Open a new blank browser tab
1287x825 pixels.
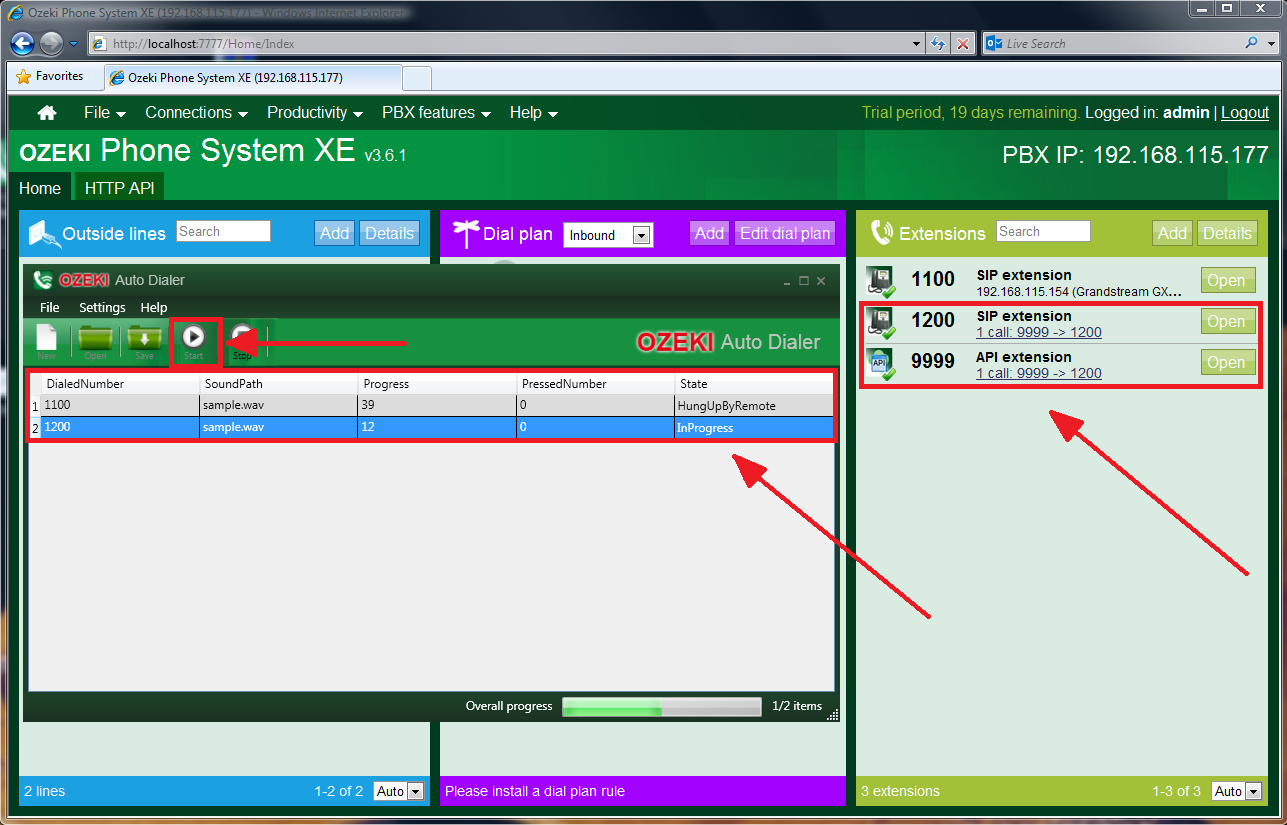coord(417,78)
